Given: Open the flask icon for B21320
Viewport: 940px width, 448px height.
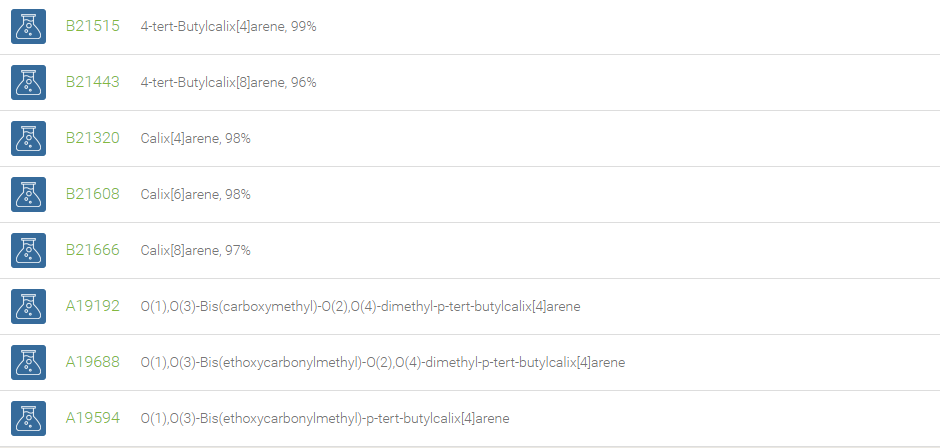Looking at the screenshot, I should (28, 139).
